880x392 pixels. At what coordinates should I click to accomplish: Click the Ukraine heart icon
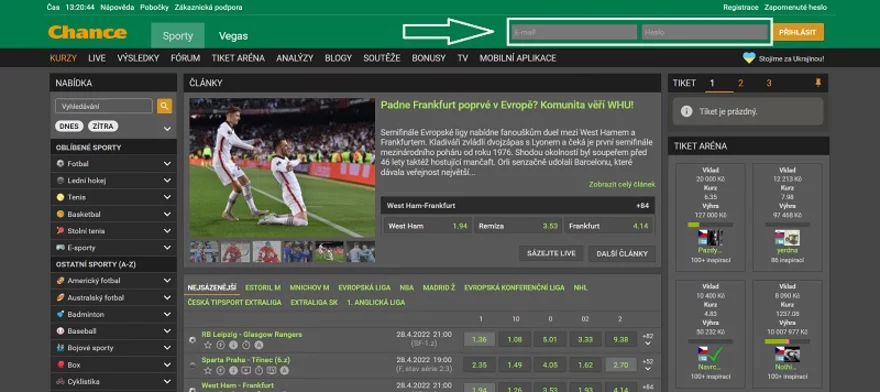coord(749,58)
